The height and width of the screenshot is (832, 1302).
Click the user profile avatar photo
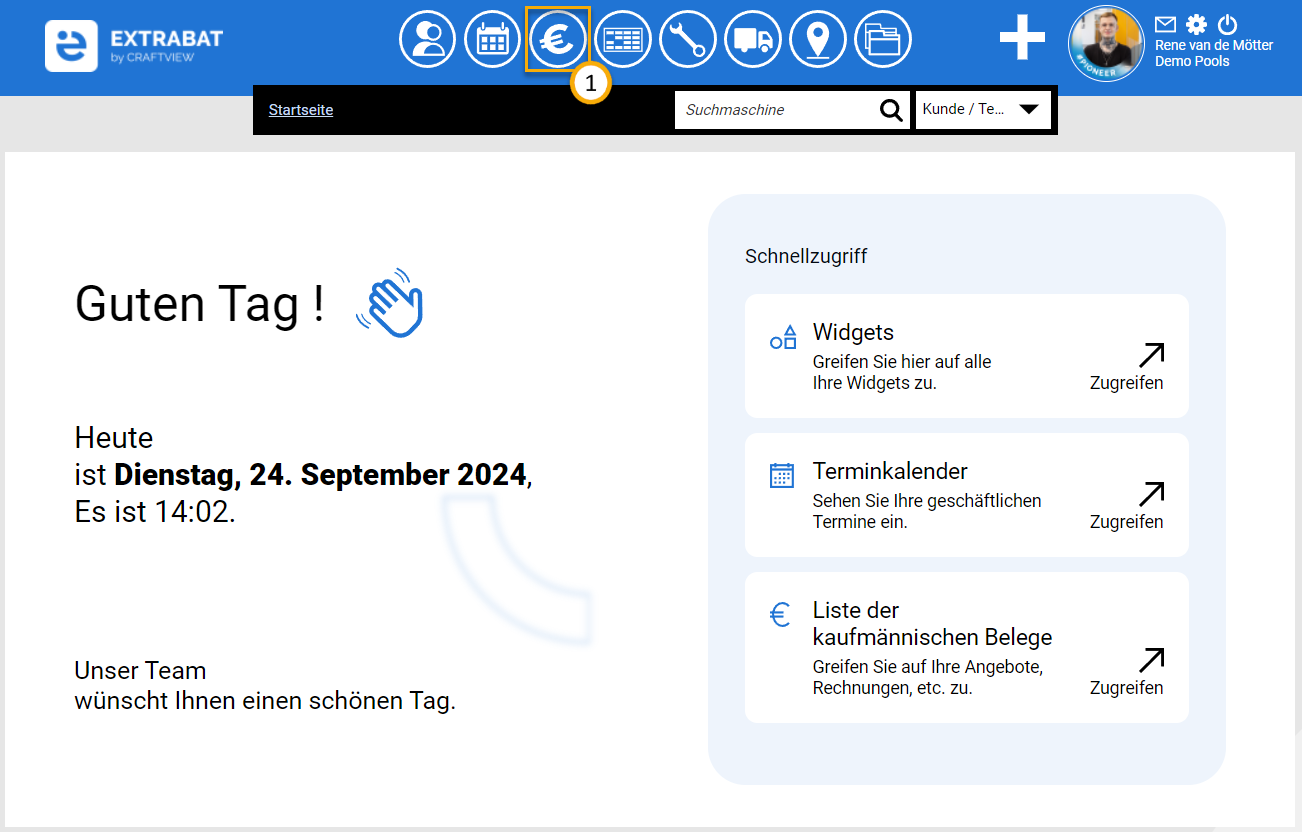[1106, 44]
